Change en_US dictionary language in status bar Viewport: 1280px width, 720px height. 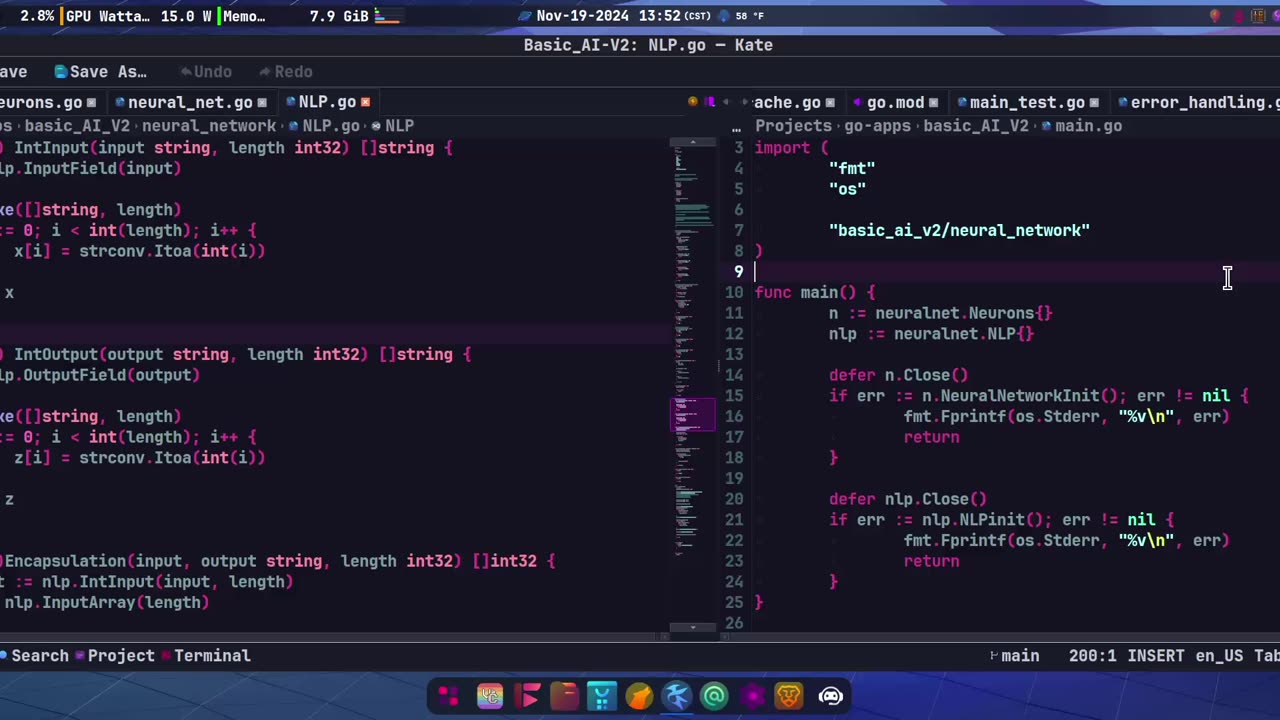click(x=1219, y=656)
